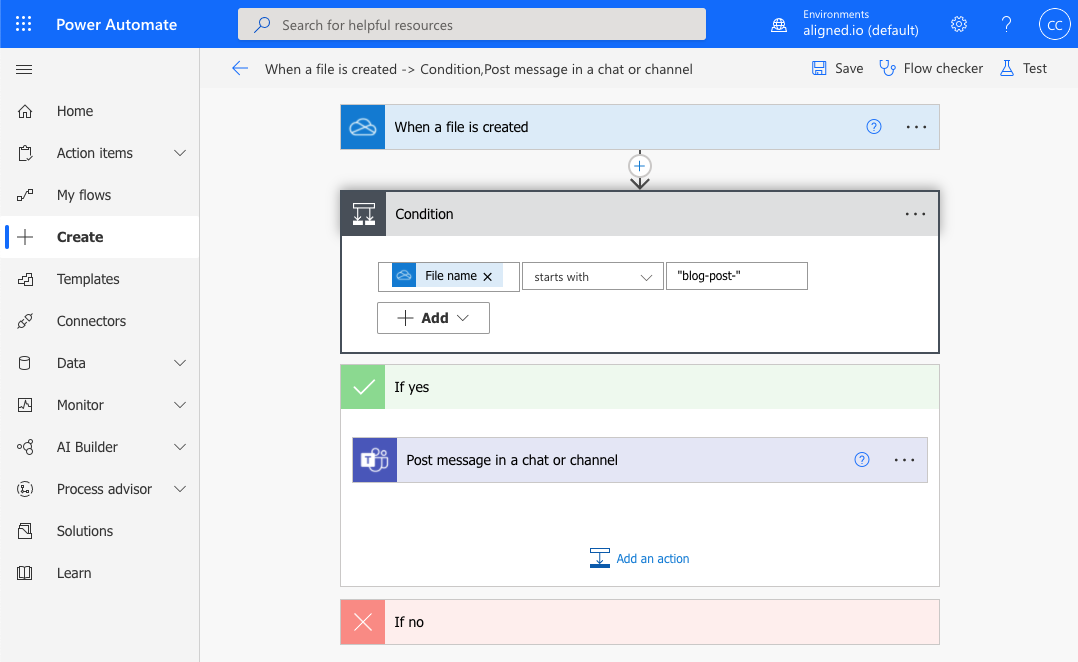The image size is (1078, 662).
Task: Expand the AI Builder chevron
Action: pos(180,447)
